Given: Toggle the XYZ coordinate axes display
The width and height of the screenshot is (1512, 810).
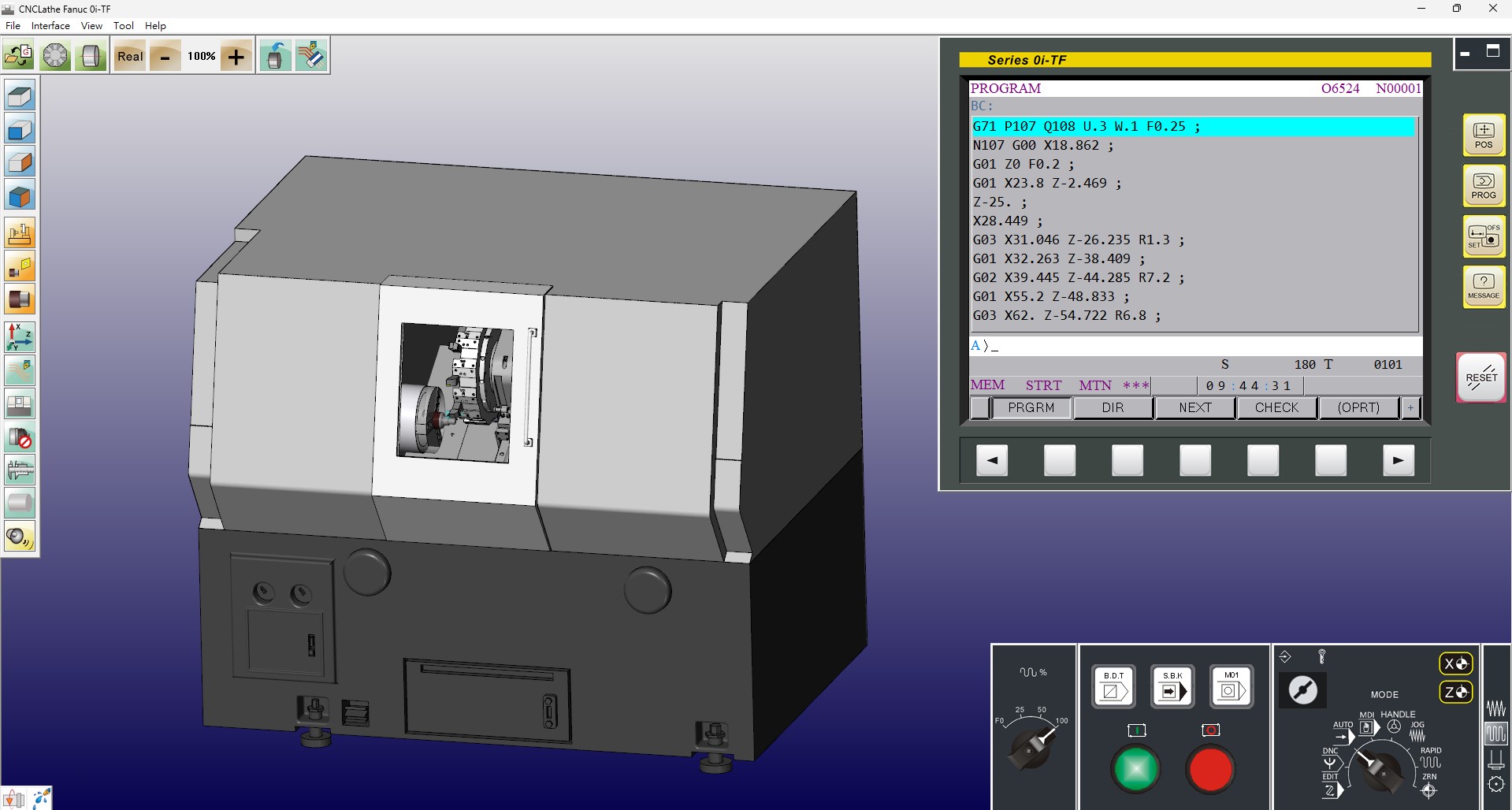Looking at the screenshot, I should click(20, 337).
